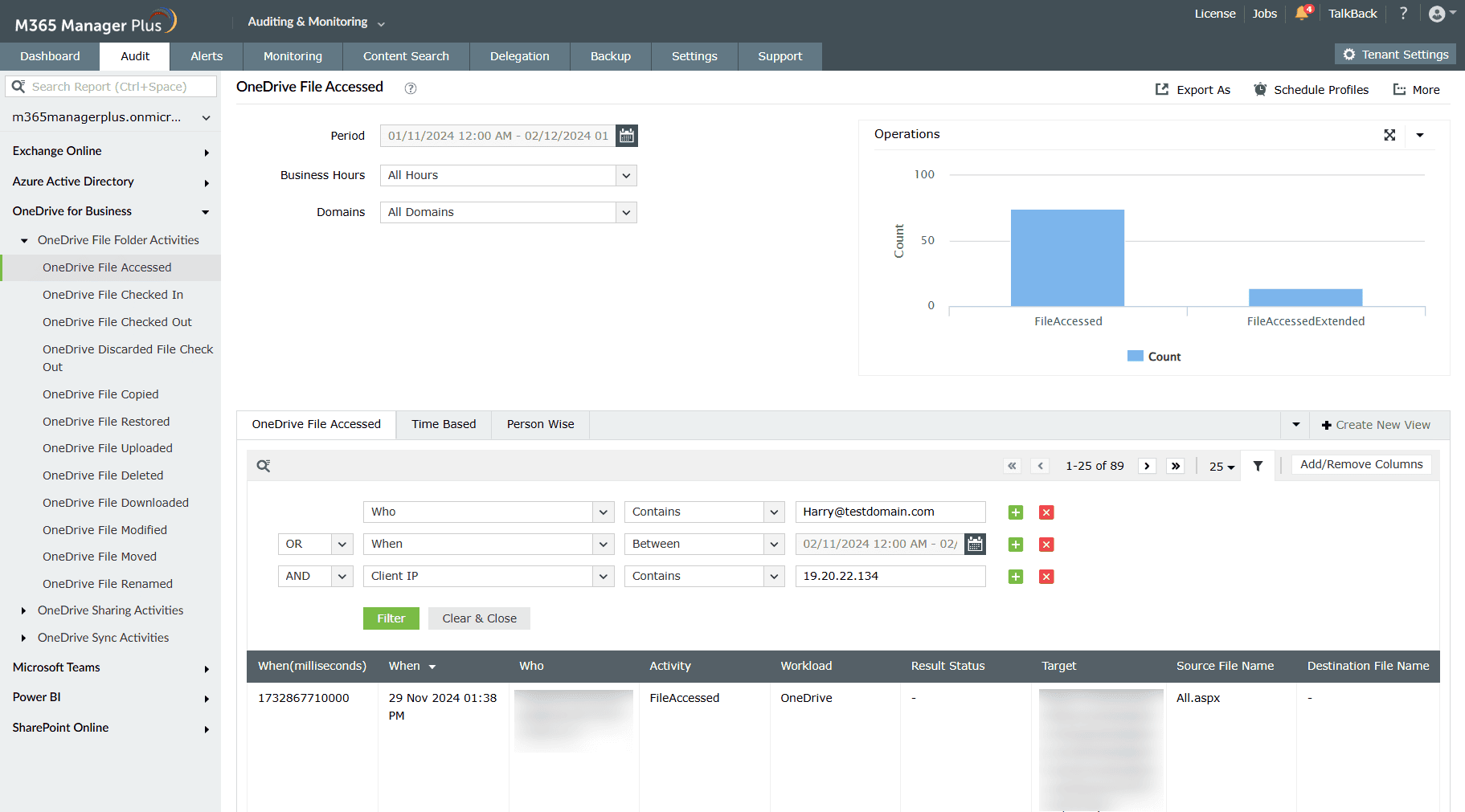Sort table by the When column header
1465x812 pixels.
click(x=412, y=666)
